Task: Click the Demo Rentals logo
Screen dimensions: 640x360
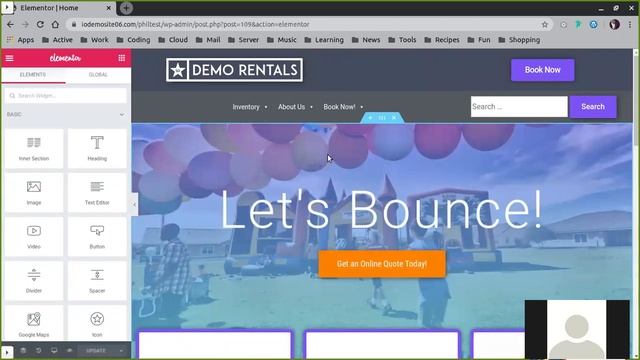Action: click(x=234, y=70)
